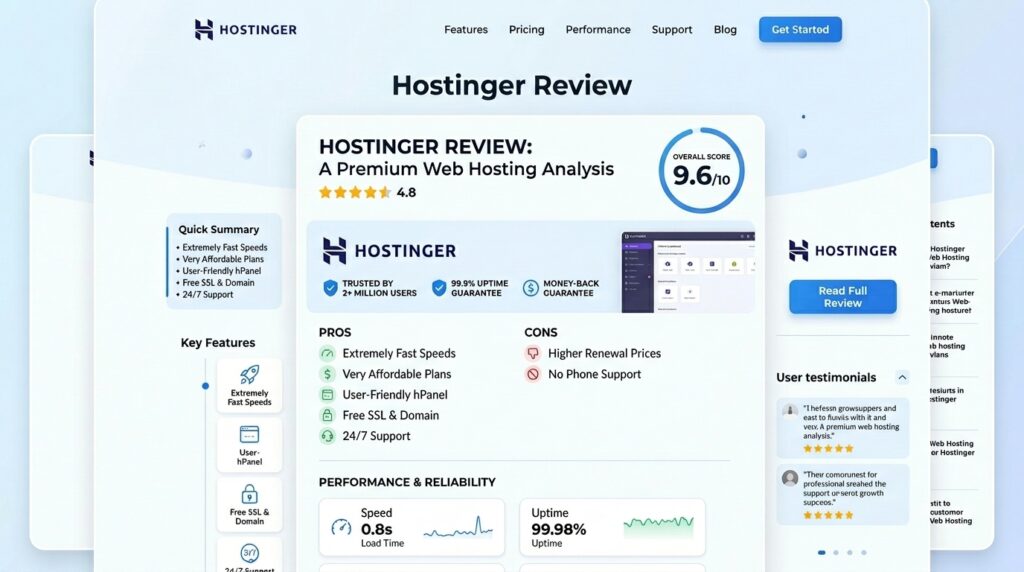The height and width of the screenshot is (572, 1024).
Task: Click the Key Features timeline dot
Action: [205, 386]
